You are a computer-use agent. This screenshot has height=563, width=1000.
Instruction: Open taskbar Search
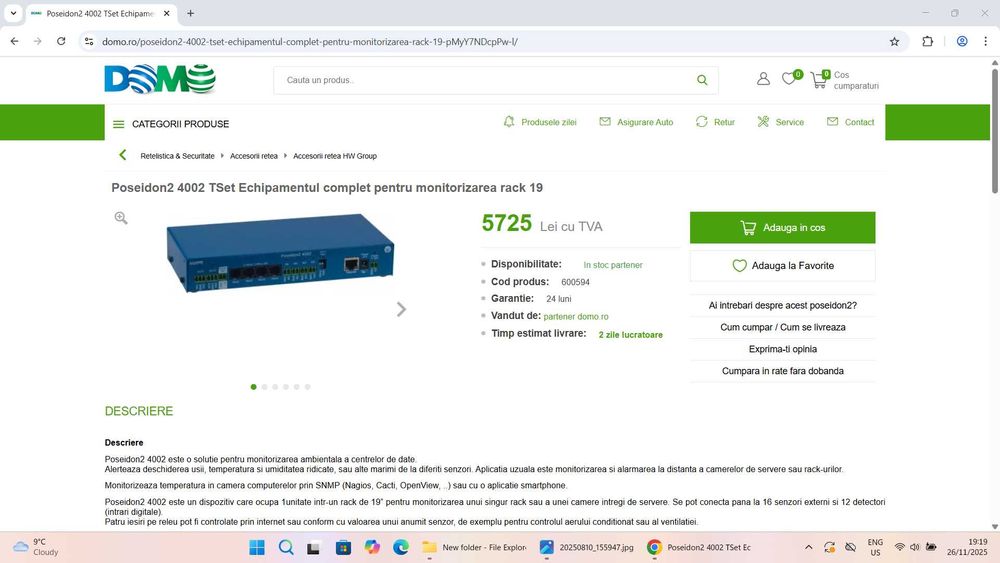coord(286,547)
